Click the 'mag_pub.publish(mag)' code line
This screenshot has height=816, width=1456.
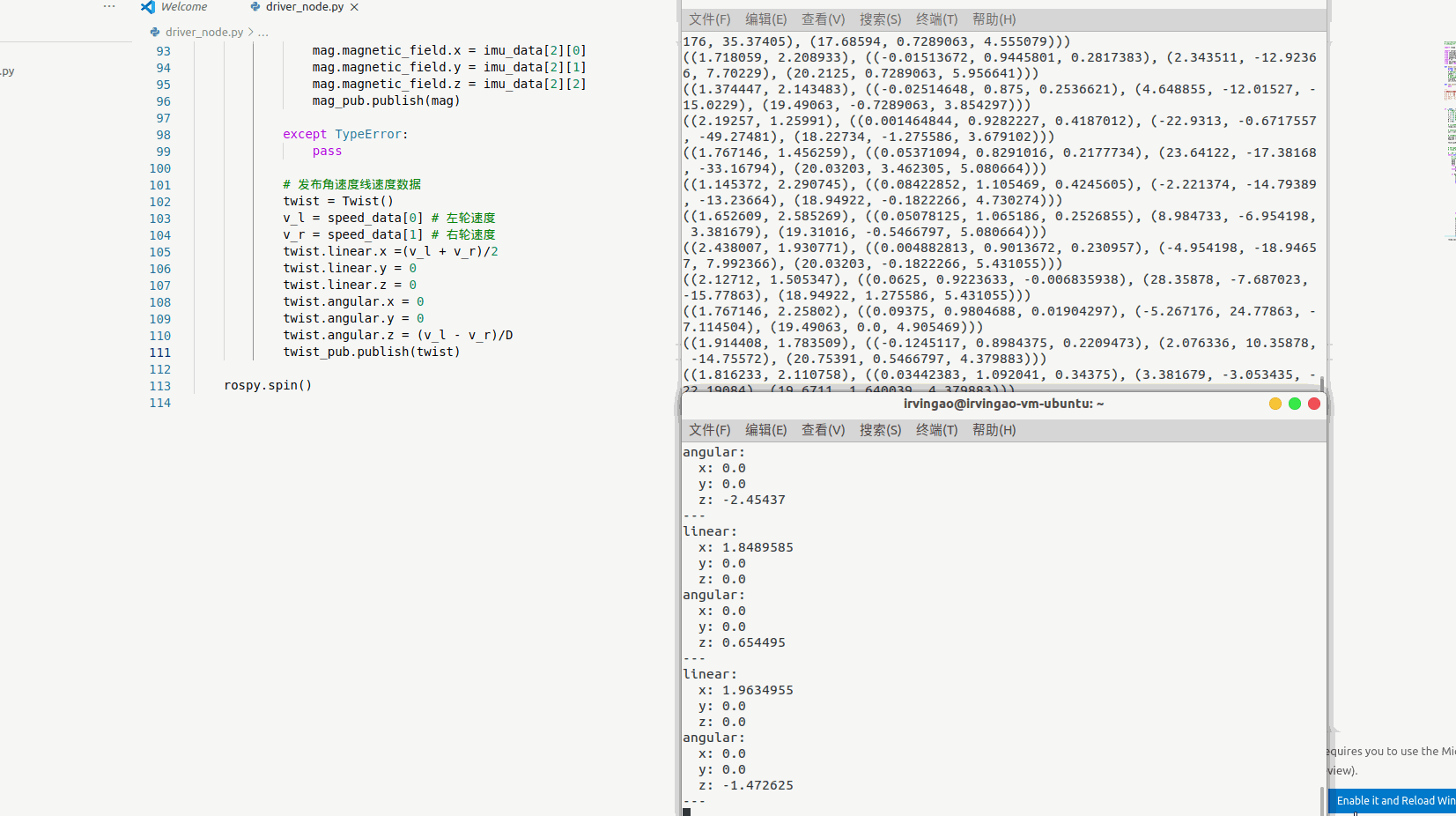point(386,100)
